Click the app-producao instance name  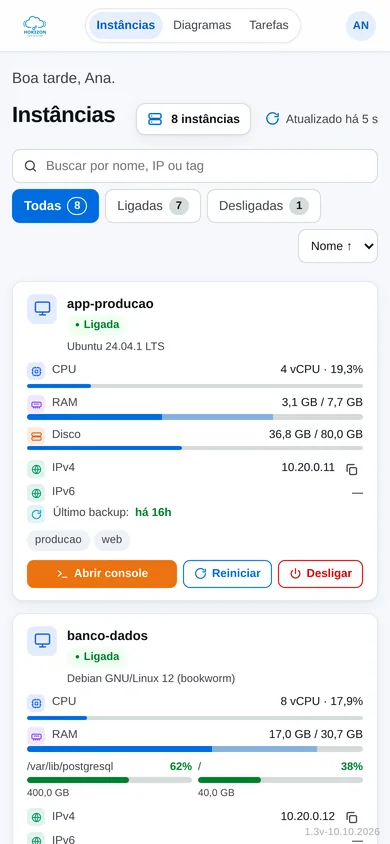tap(110, 304)
